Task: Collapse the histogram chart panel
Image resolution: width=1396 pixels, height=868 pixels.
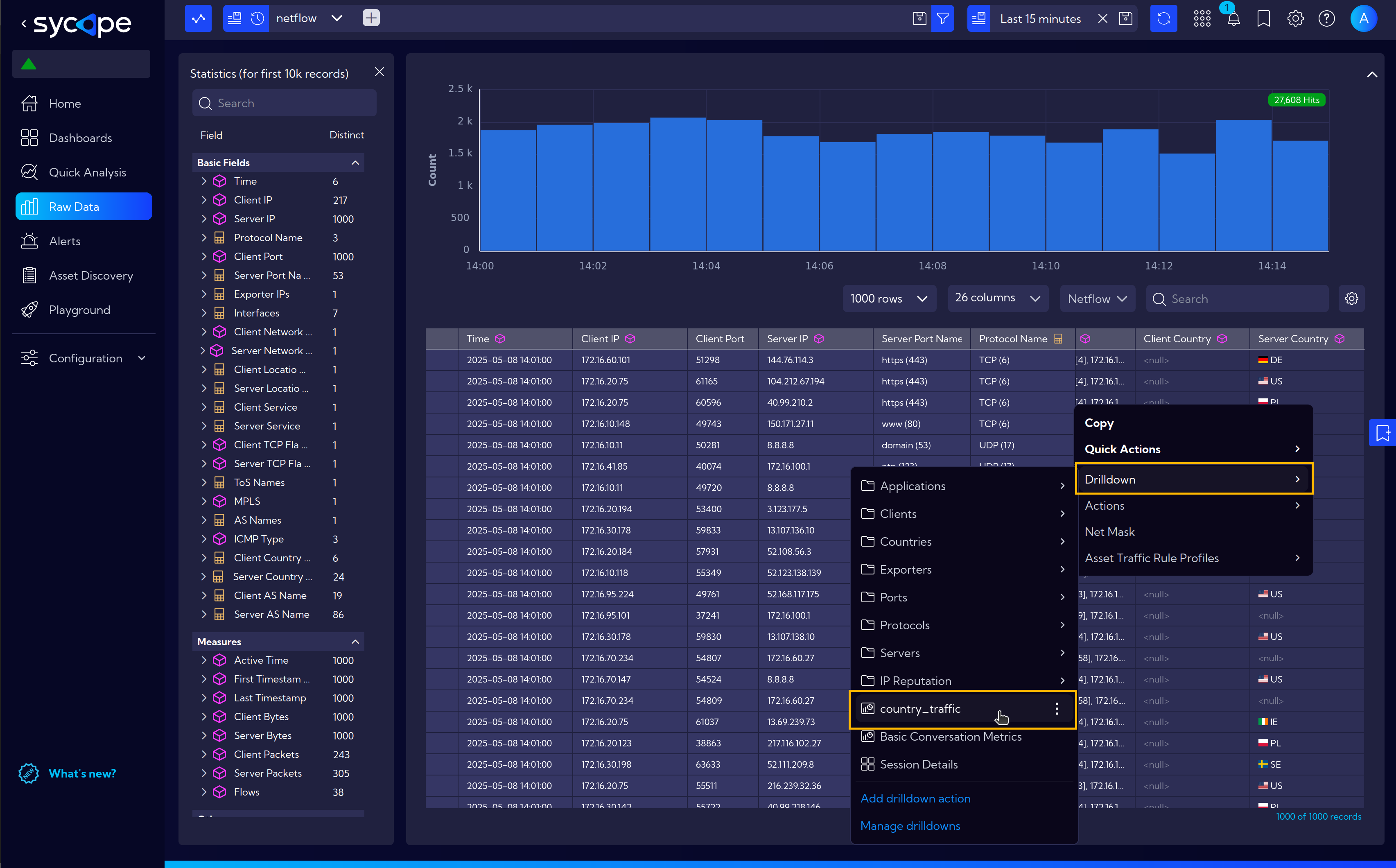Action: (x=1372, y=75)
